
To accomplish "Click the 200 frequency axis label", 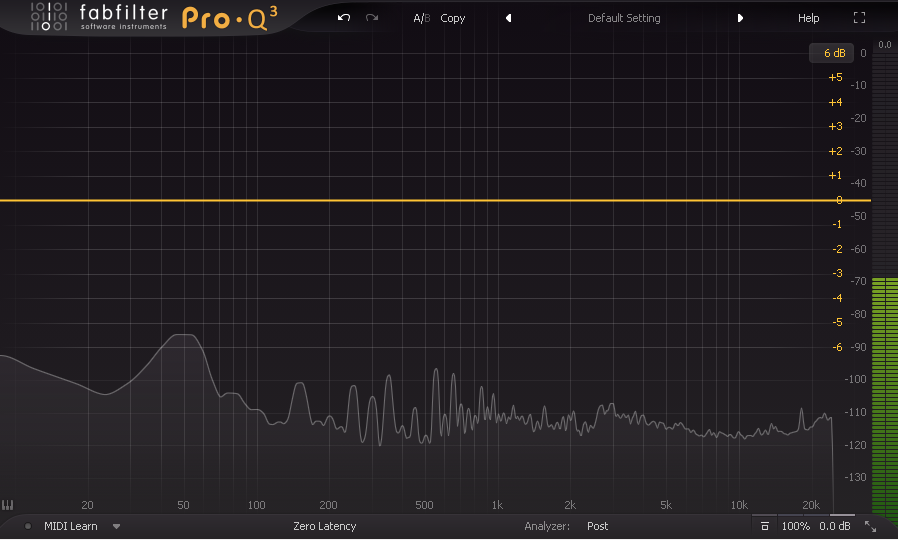I will click(x=328, y=505).
